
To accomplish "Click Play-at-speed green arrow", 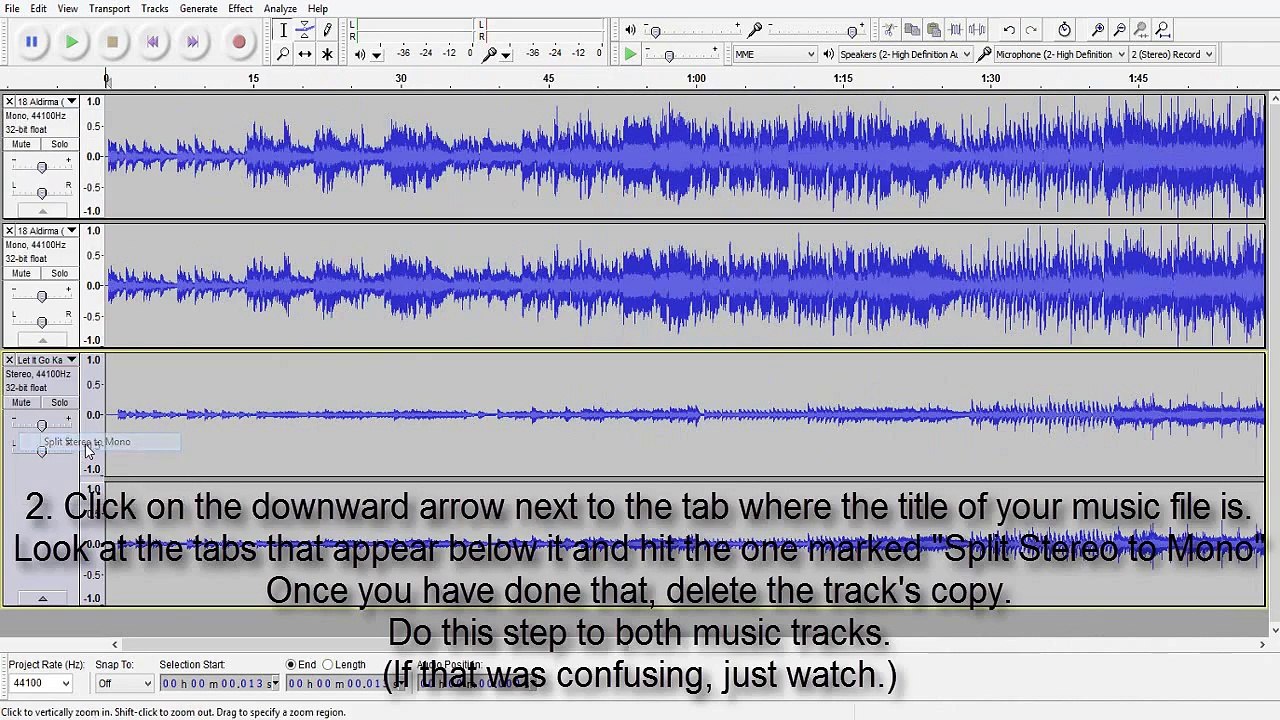I will (x=630, y=54).
